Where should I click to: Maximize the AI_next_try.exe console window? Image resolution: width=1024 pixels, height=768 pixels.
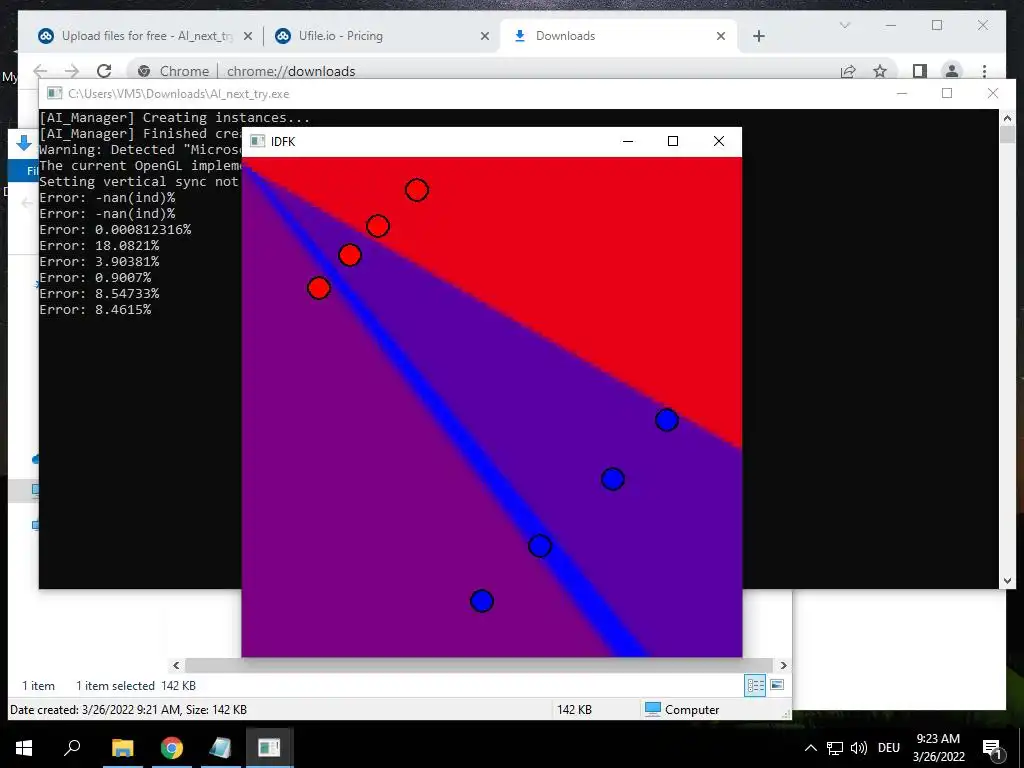pyautogui.click(x=947, y=93)
